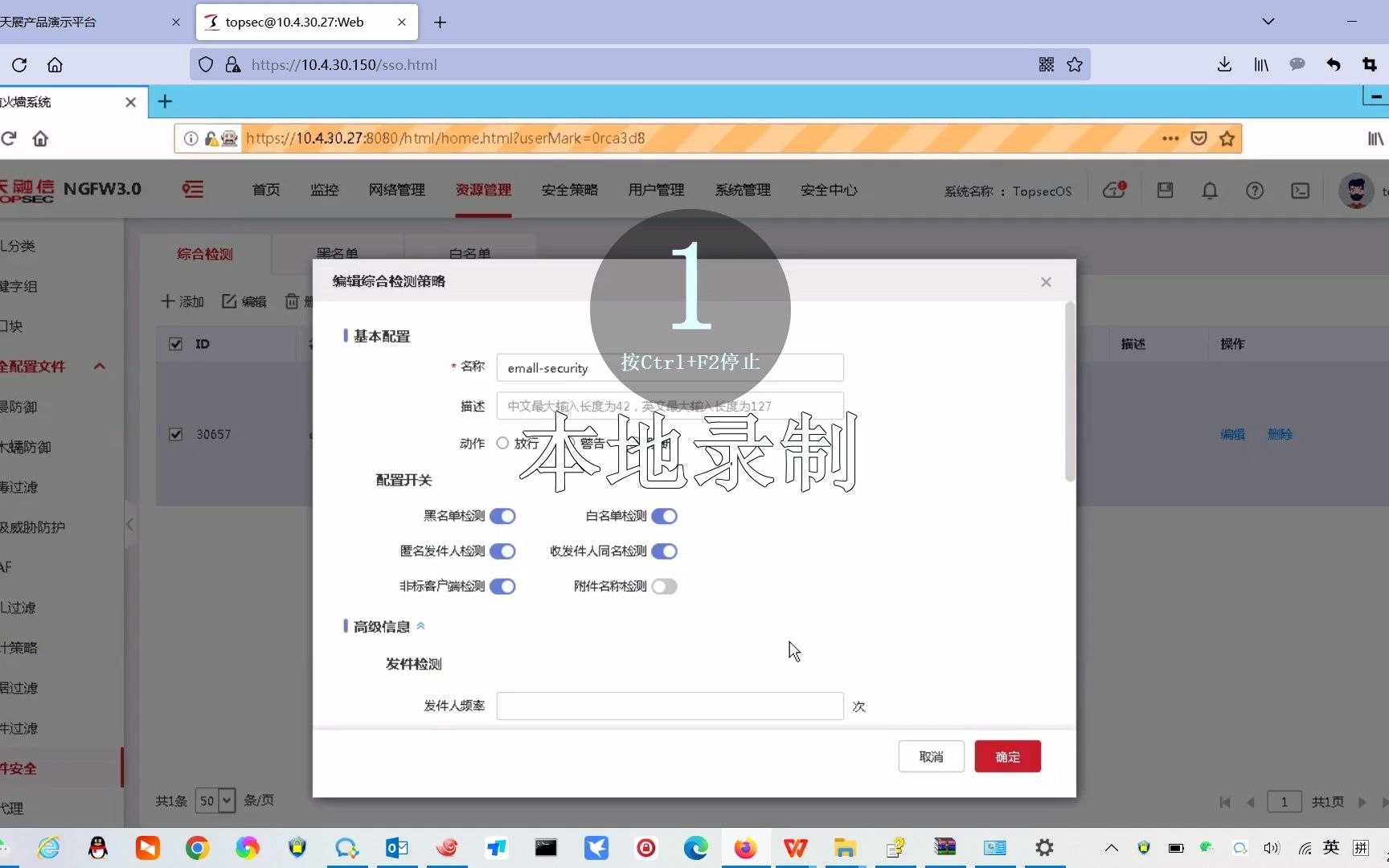Close the 编辑综合检测策略 dialog

click(x=1046, y=282)
